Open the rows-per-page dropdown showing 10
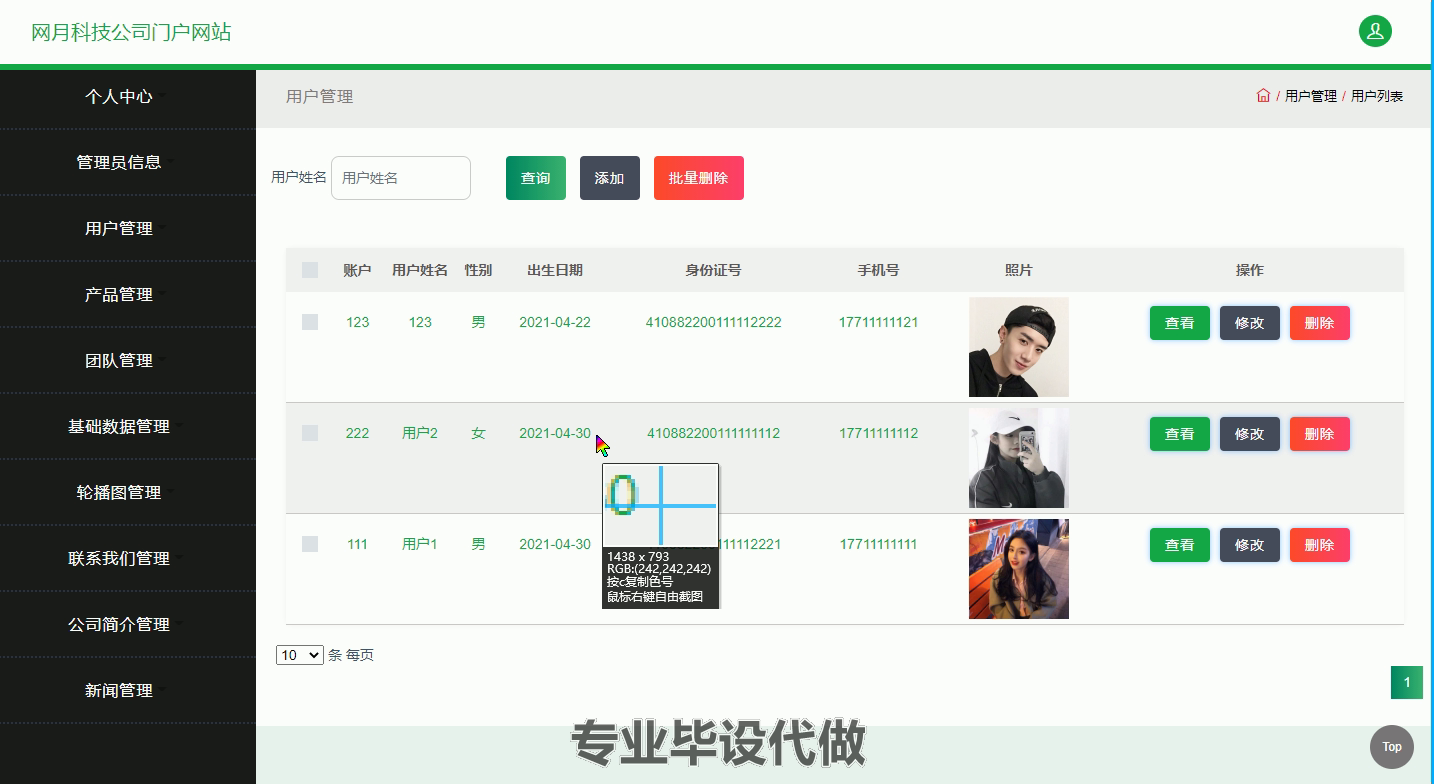This screenshot has height=784, width=1434. (300, 655)
